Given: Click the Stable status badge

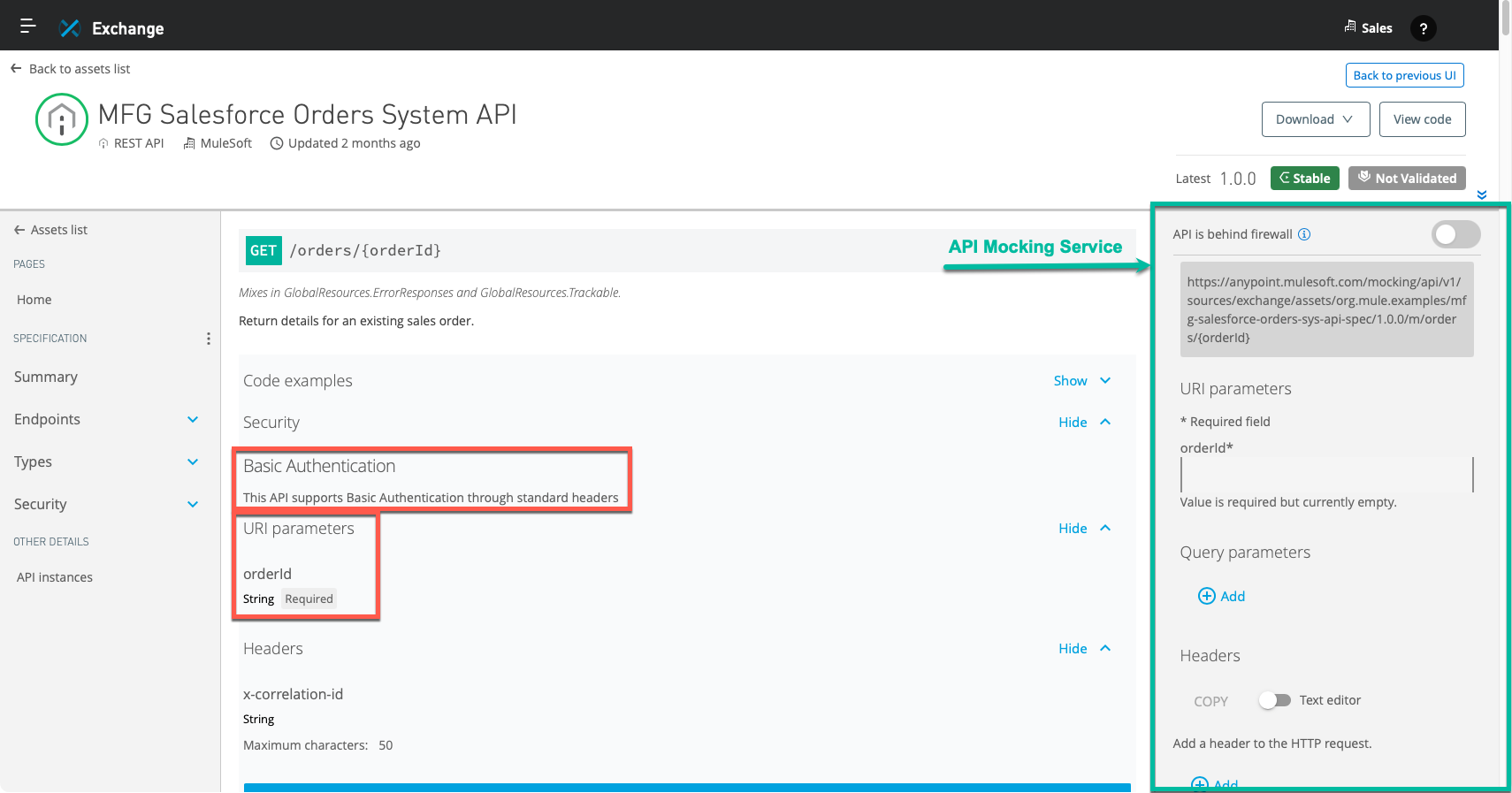Looking at the screenshot, I should point(1305,178).
